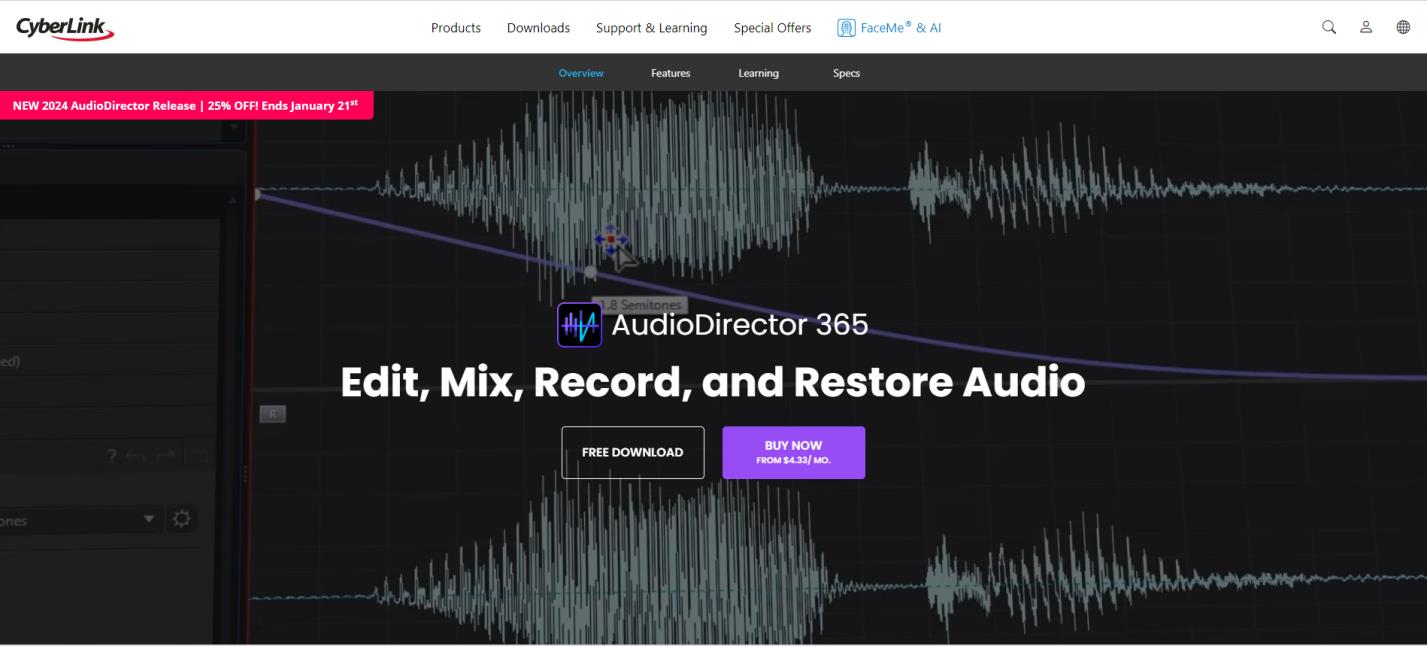Screen dimensions: 1427x646
Task: Click the CyberLink logo
Action: 65,28
